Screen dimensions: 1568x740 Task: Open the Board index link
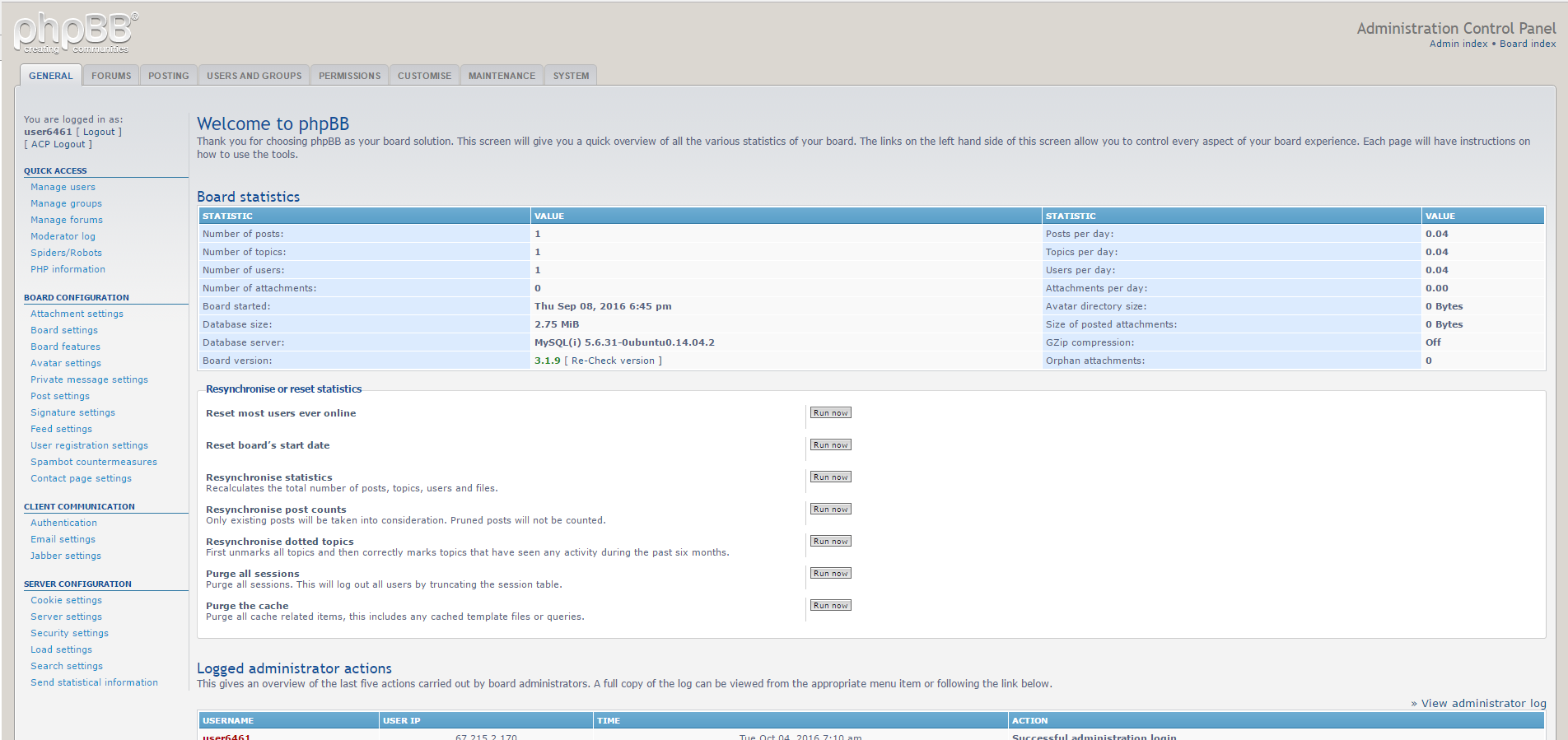(x=1528, y=44)
